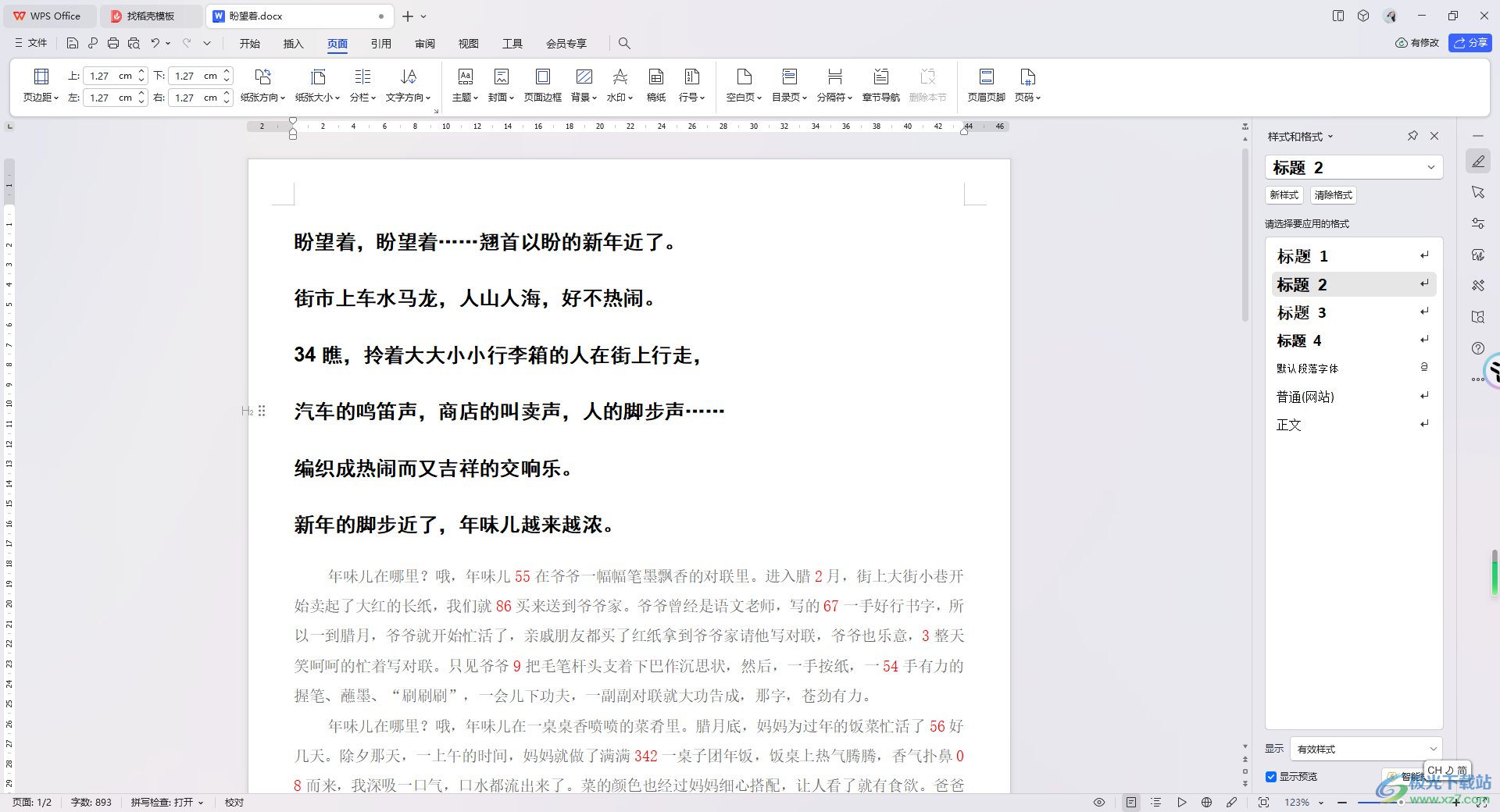This screenshot has height=812, width=1500.
Task: Switch to 审阅 ribbon tab
Action: (425, 44)
